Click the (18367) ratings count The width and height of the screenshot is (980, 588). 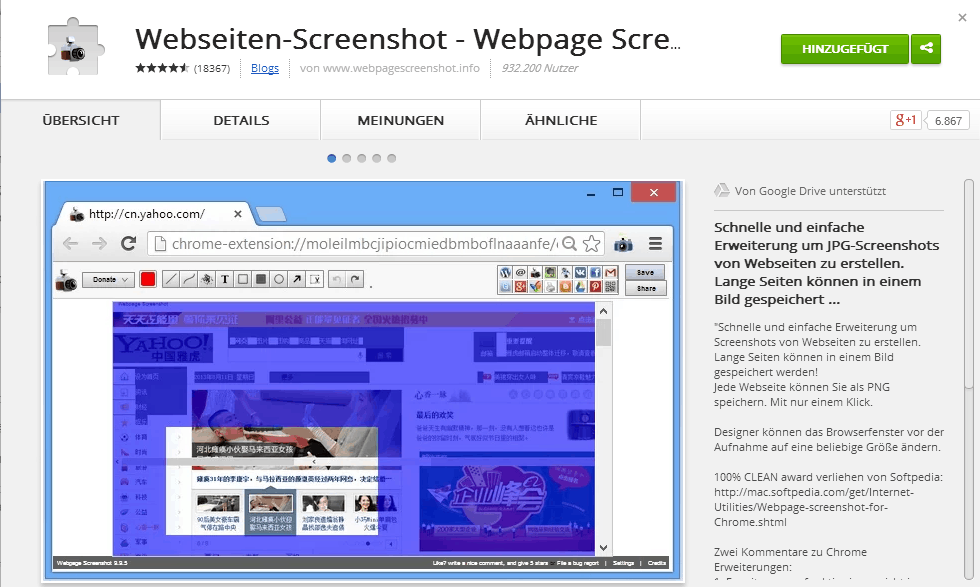[212, 68]
